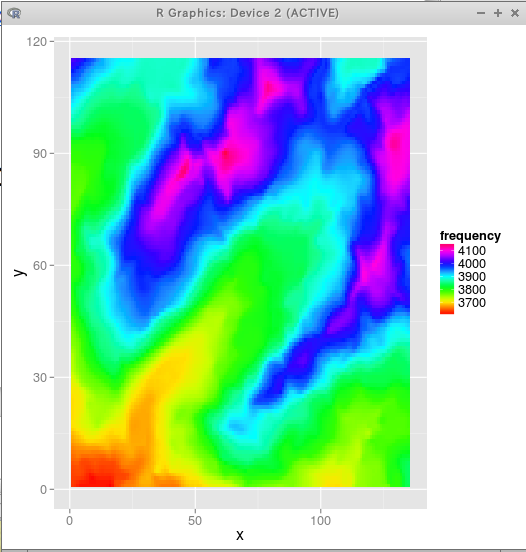This screenshot has width=526, height=552.
Task: Click the 50 tick label on x axis
Action: coord(195,521)
